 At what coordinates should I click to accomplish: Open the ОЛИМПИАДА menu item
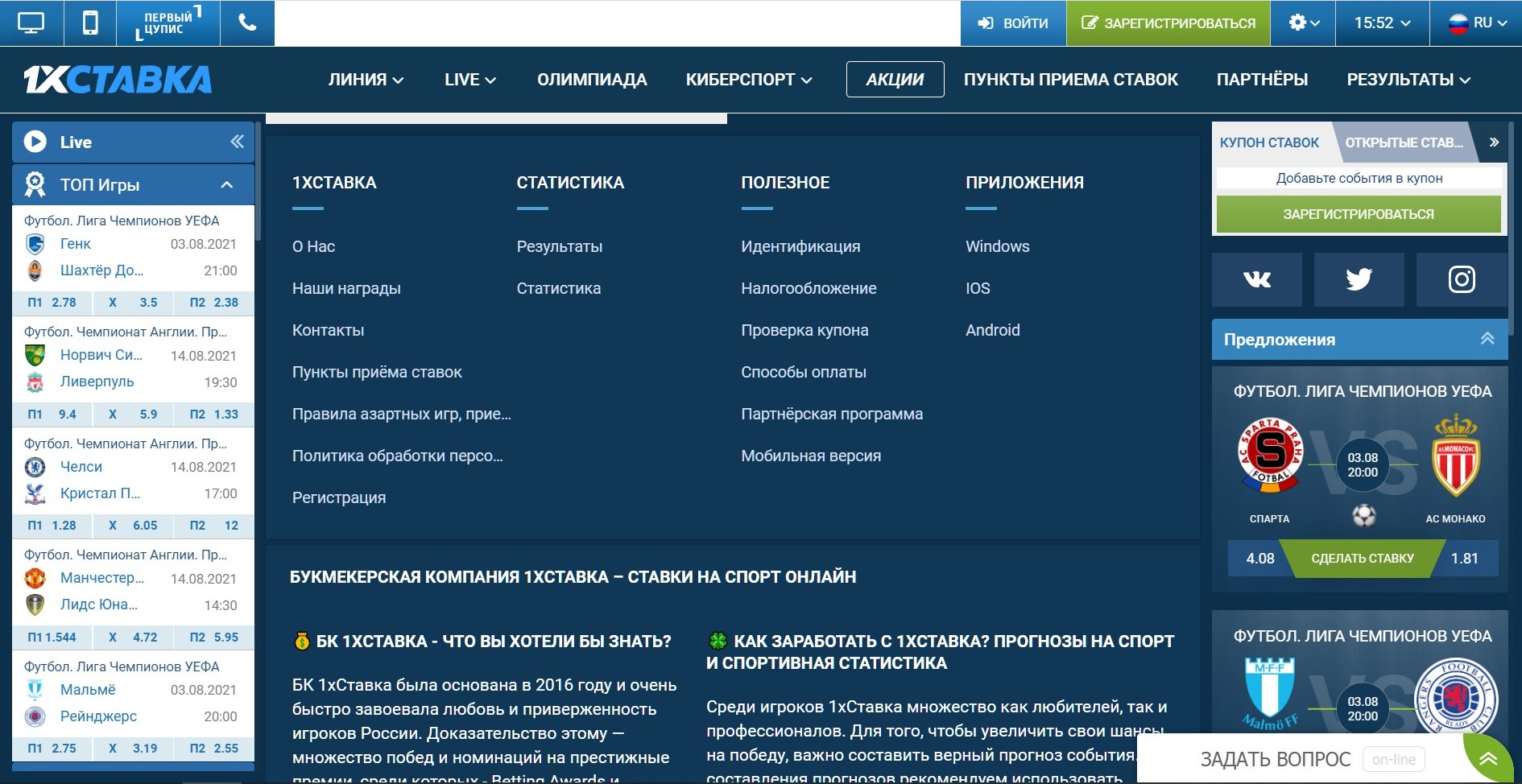click(x=592, y=80)
